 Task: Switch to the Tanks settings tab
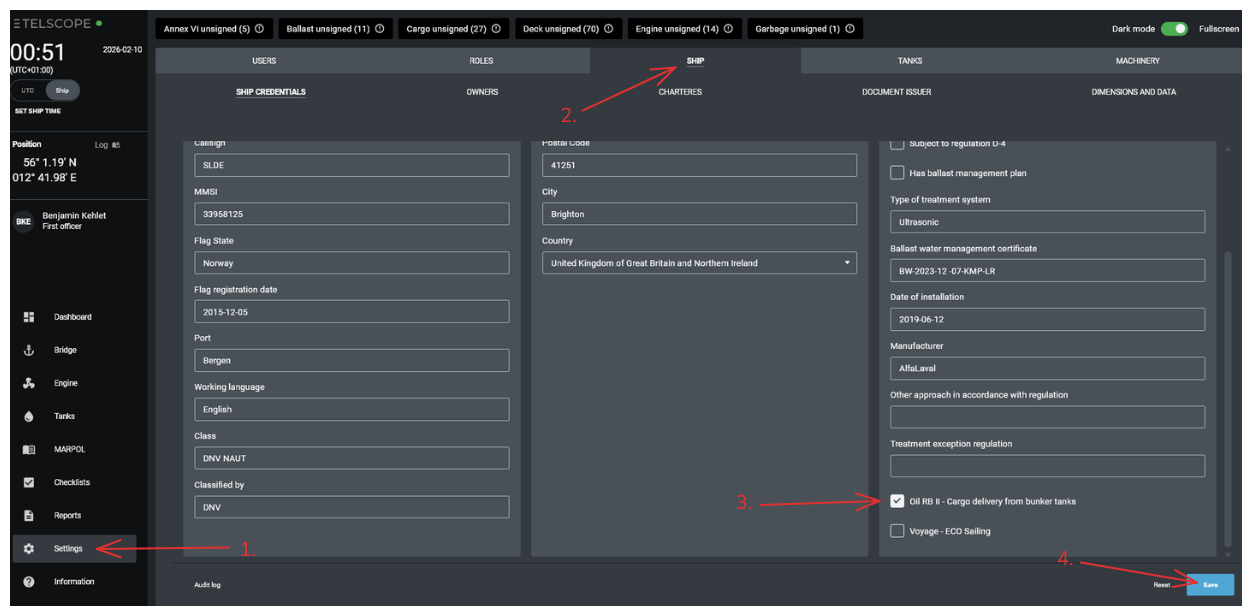click(909, 61)
